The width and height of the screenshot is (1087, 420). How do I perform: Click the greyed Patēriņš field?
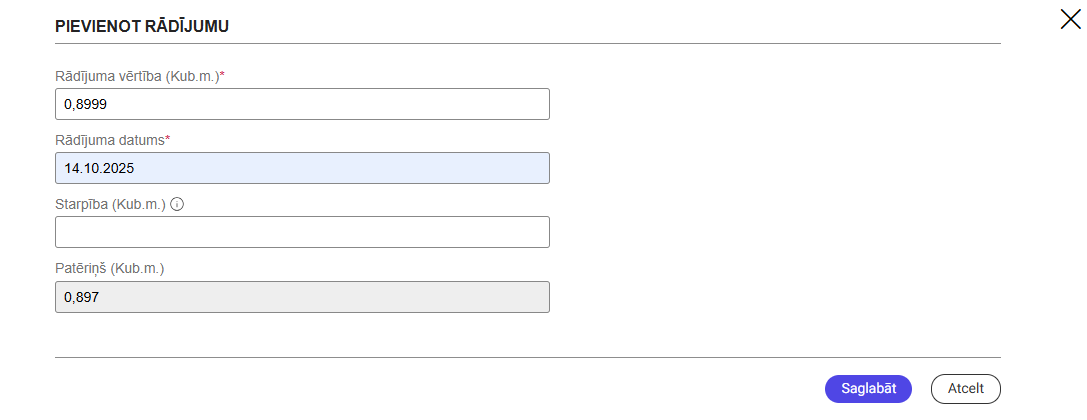tap(302, 297)
